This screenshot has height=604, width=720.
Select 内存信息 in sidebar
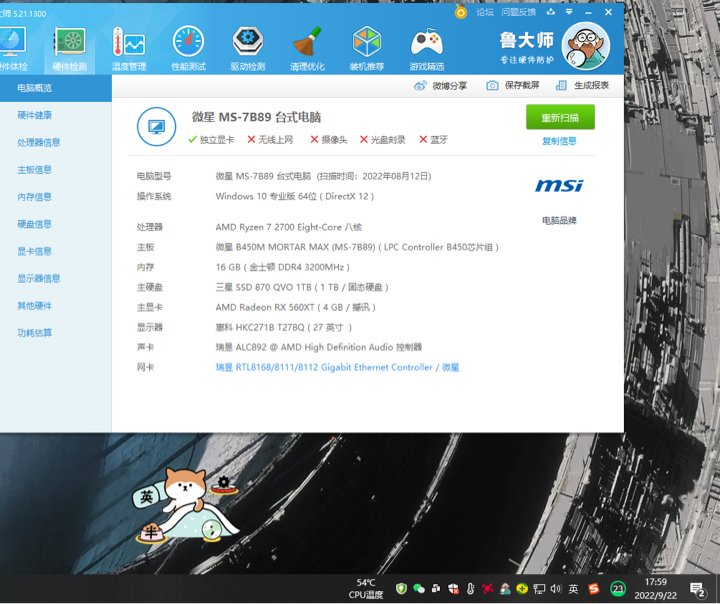pyautogui.click(x=34, y=197)
